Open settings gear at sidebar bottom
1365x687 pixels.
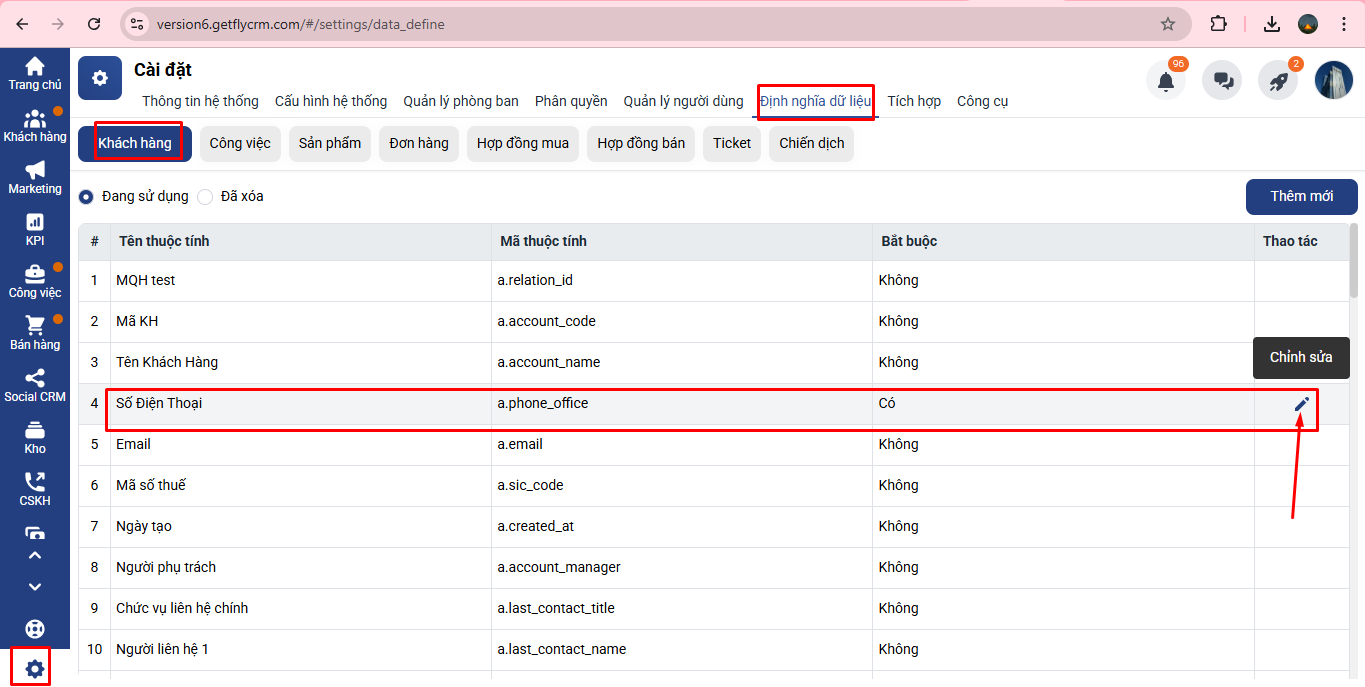tap(35, 669)
